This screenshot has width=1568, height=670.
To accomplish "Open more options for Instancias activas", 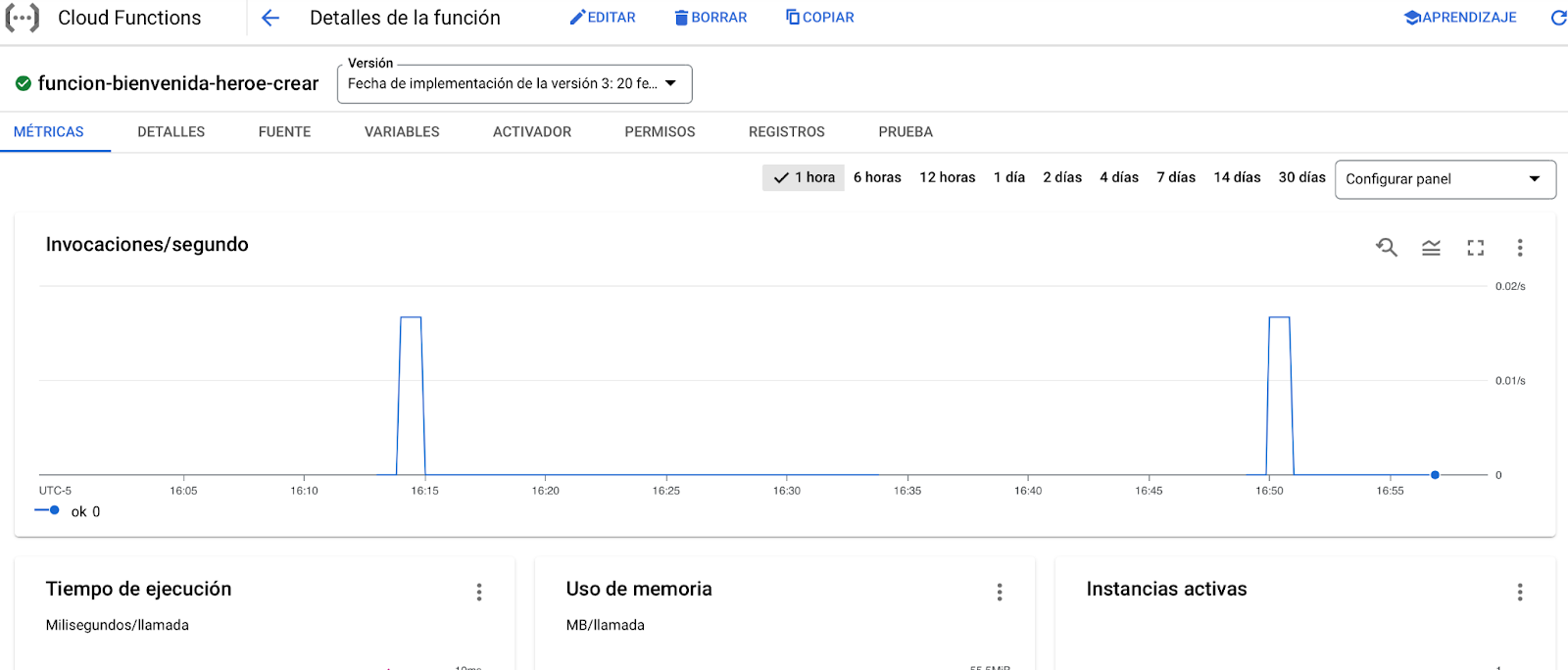I will (x=1520, y=592).
